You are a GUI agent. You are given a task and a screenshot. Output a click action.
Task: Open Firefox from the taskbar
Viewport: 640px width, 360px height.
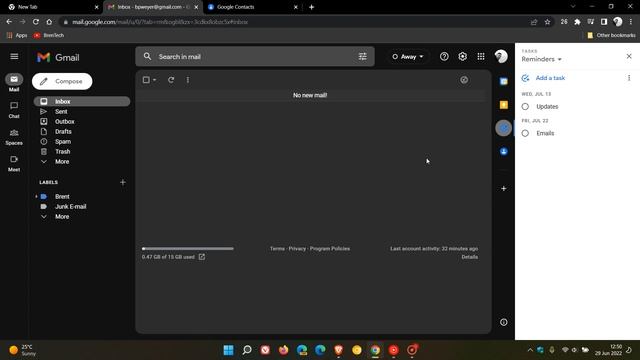283,350
